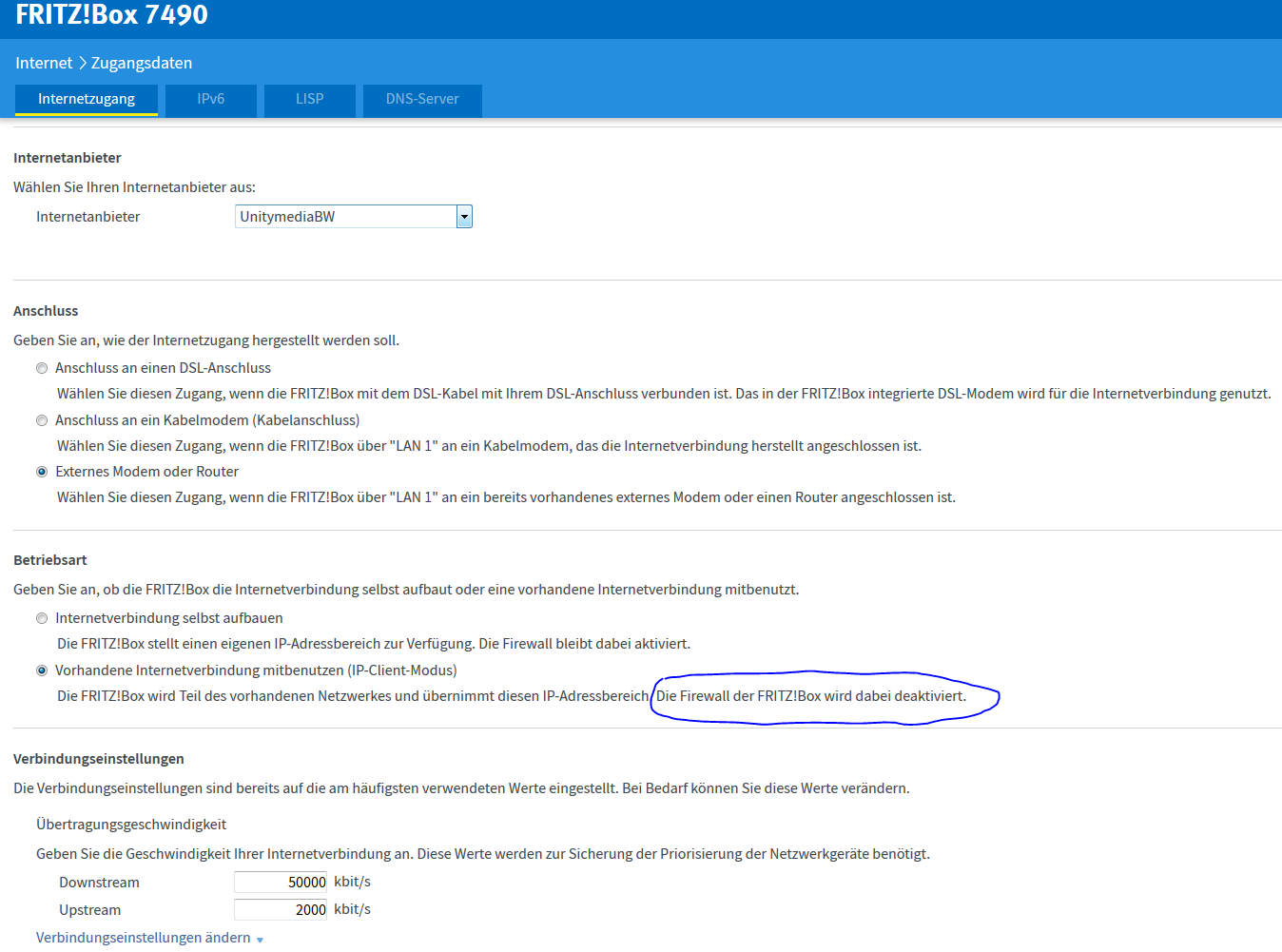Click the Downstream label
This screenshot has width=1282, height=952.
pos(99,883)
